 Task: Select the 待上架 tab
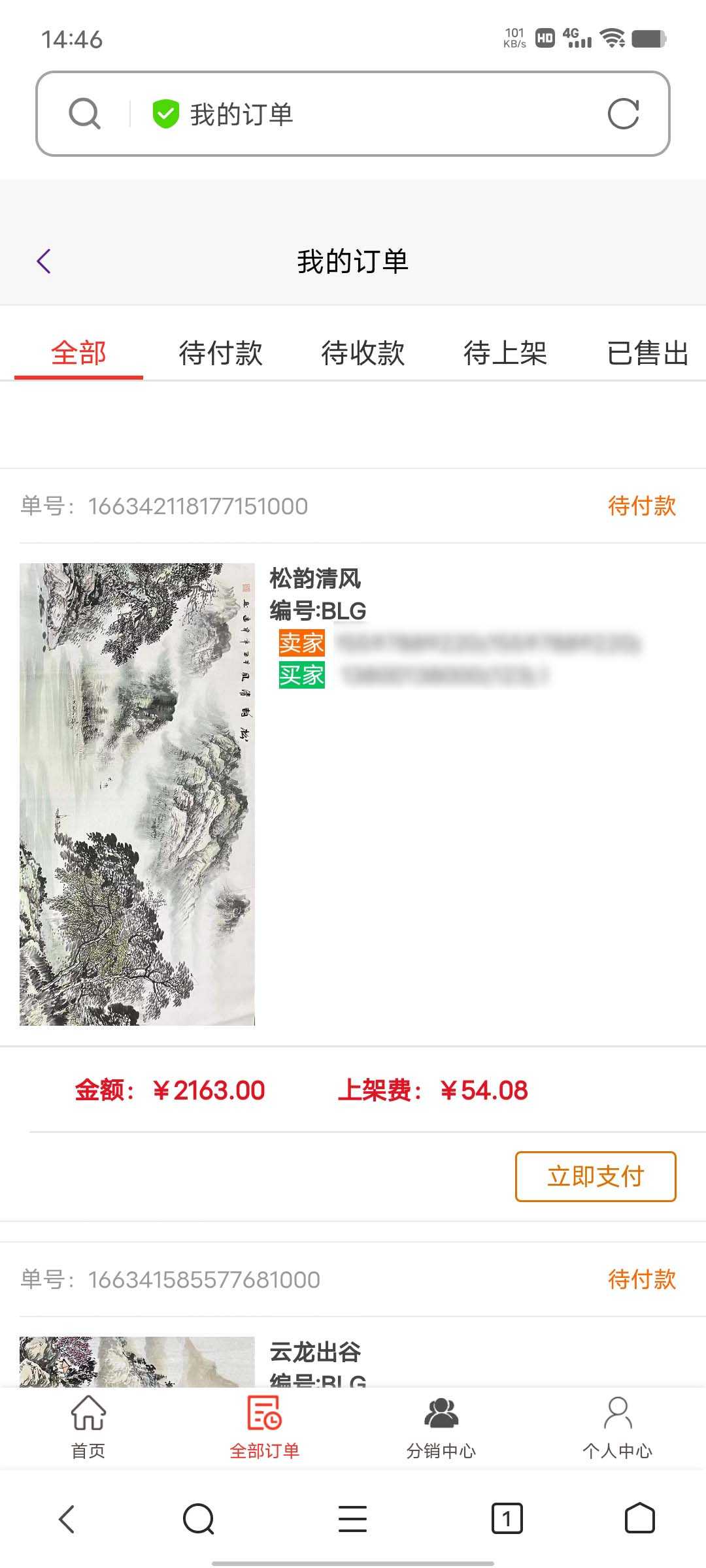click(505, 353)
